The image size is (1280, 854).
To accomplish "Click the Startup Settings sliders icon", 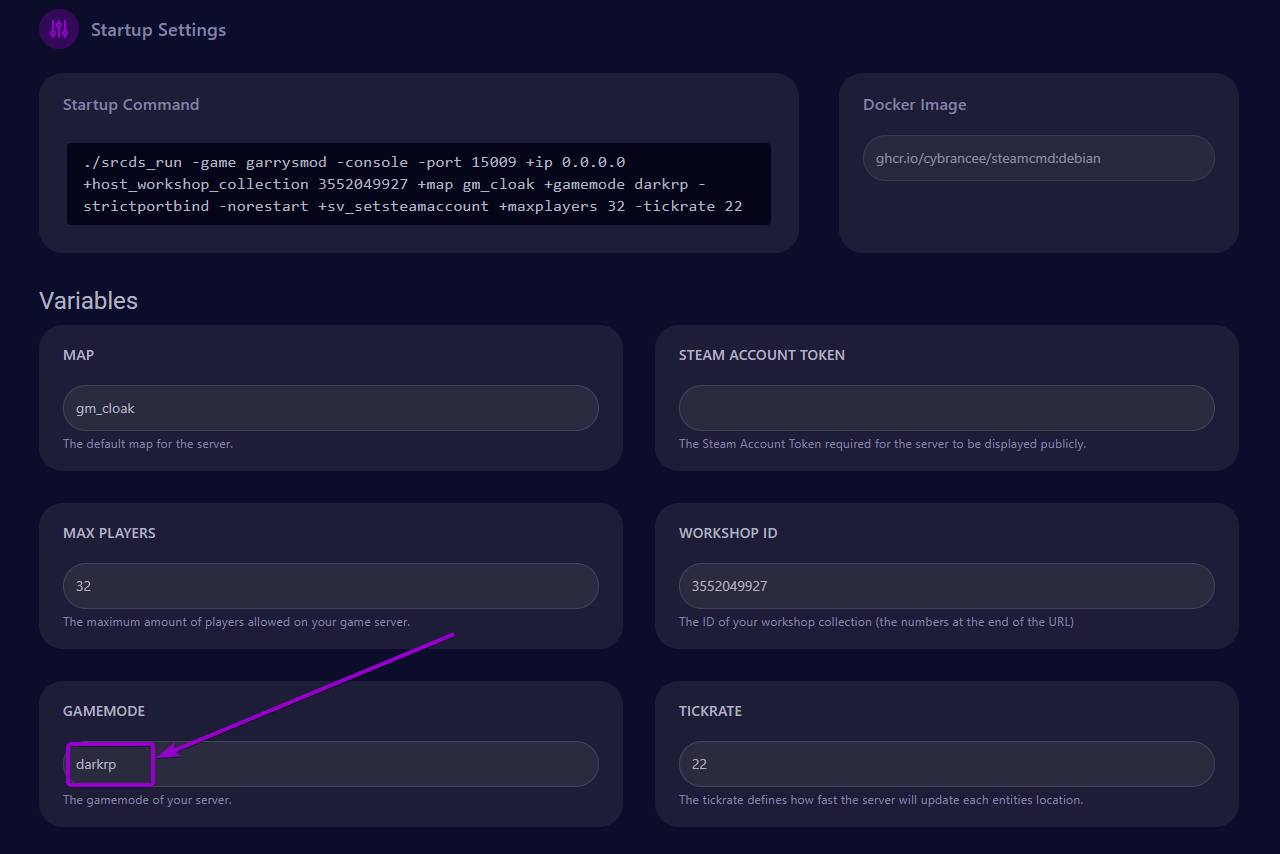I will 59,29.
